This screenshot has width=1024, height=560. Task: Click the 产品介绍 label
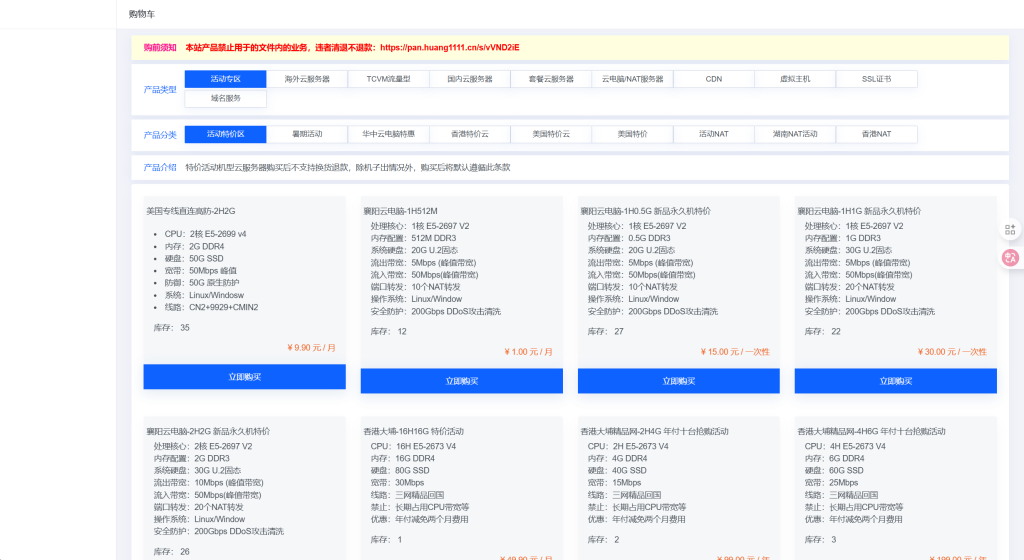coord(160,168)
